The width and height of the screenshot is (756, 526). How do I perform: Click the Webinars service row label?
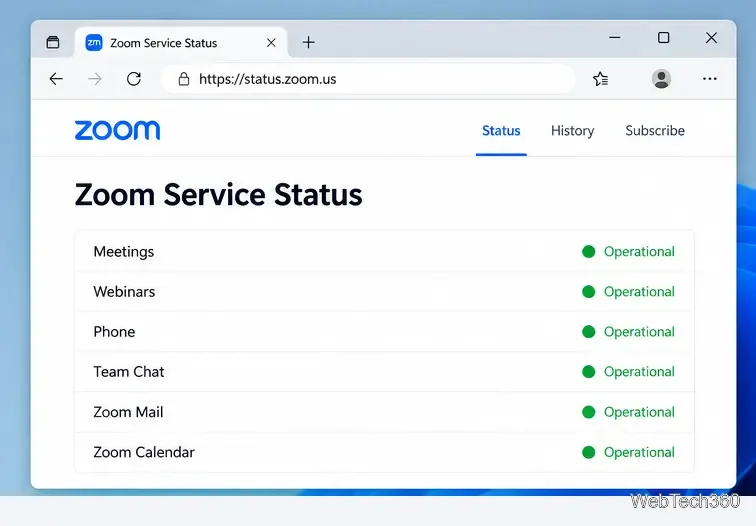pos(124,292)
